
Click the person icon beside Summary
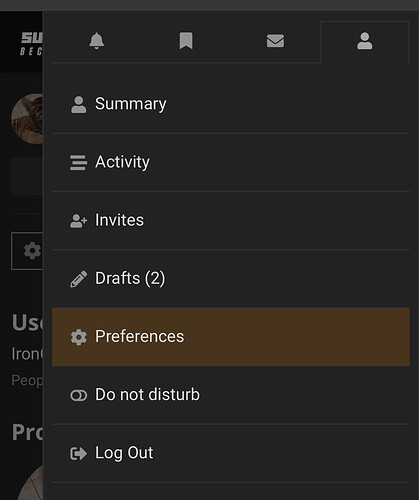[79, 105]
